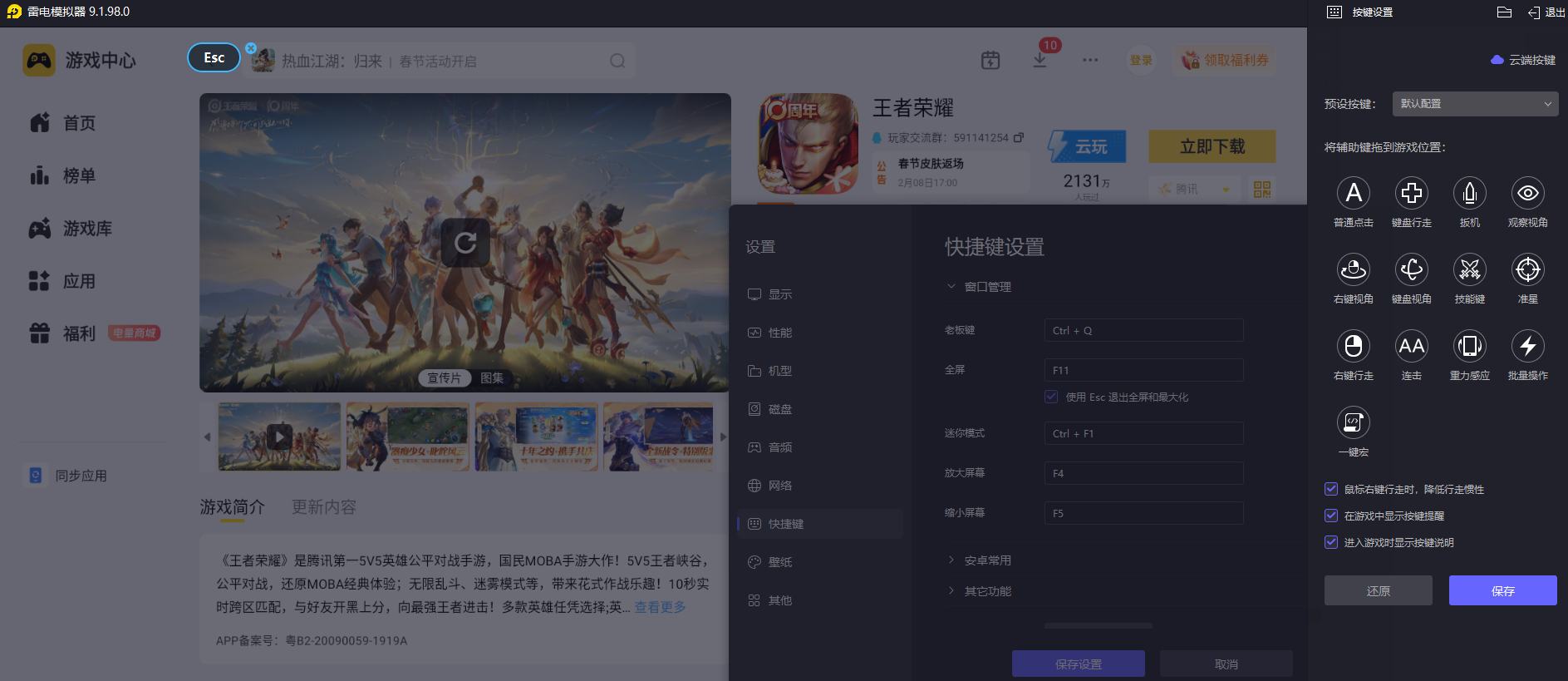This screenshot has width=1568, height=681.
Task: Open 其他 settings category
Action: coord(819,600)
